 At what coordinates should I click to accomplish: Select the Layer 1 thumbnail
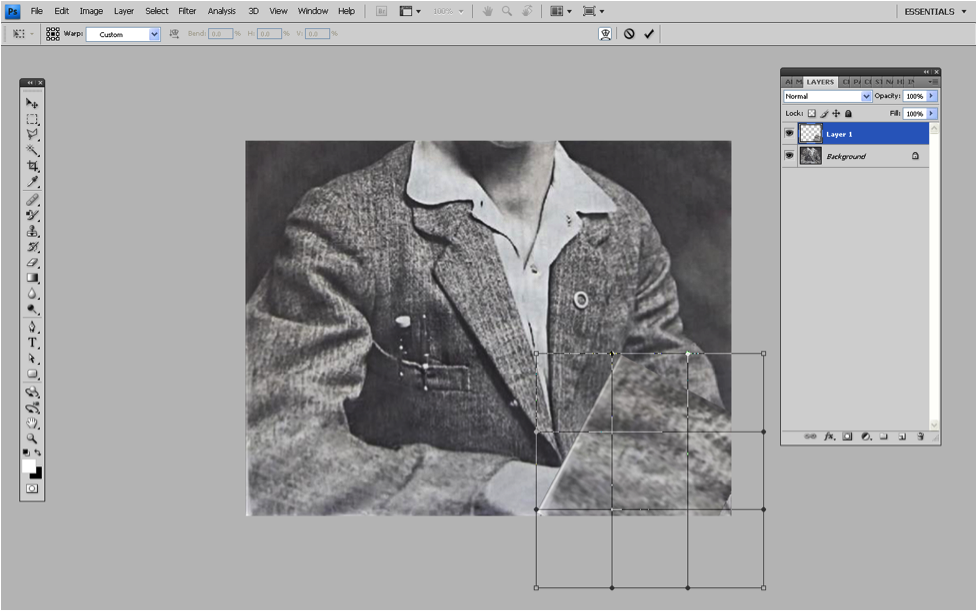tap(810, 134)
